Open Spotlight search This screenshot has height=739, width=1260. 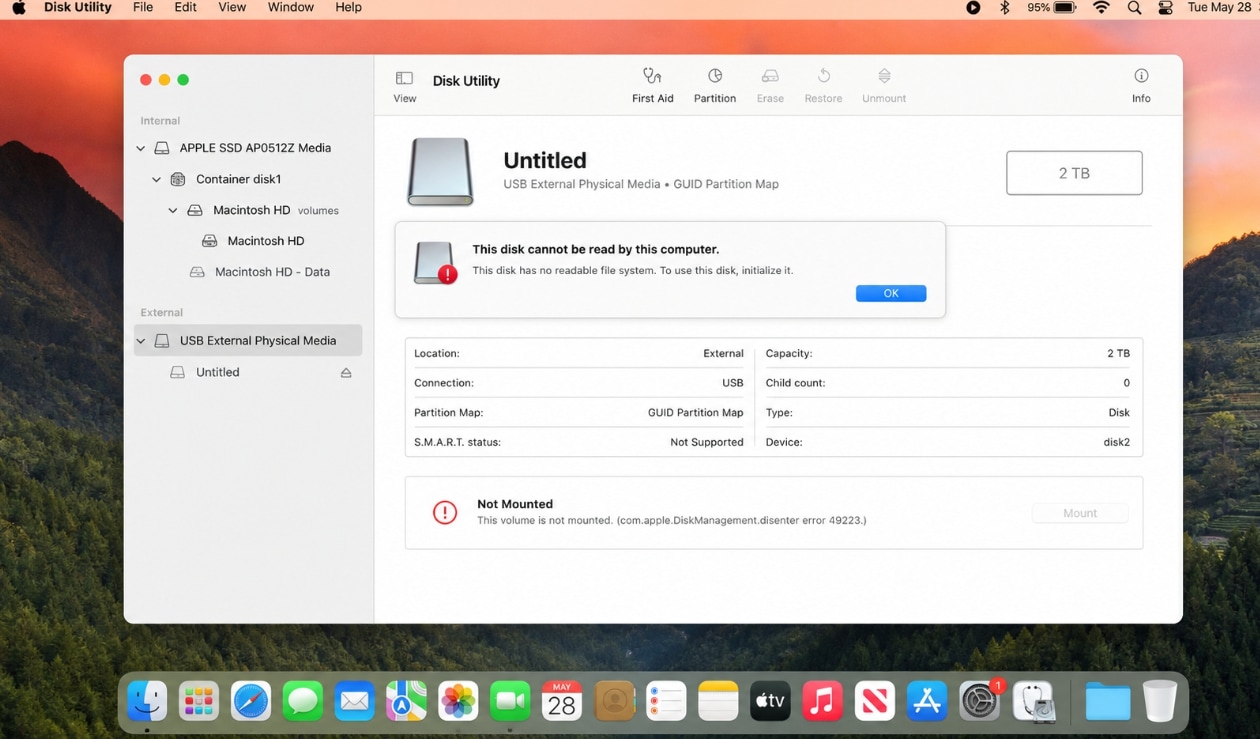[1134, 7]
